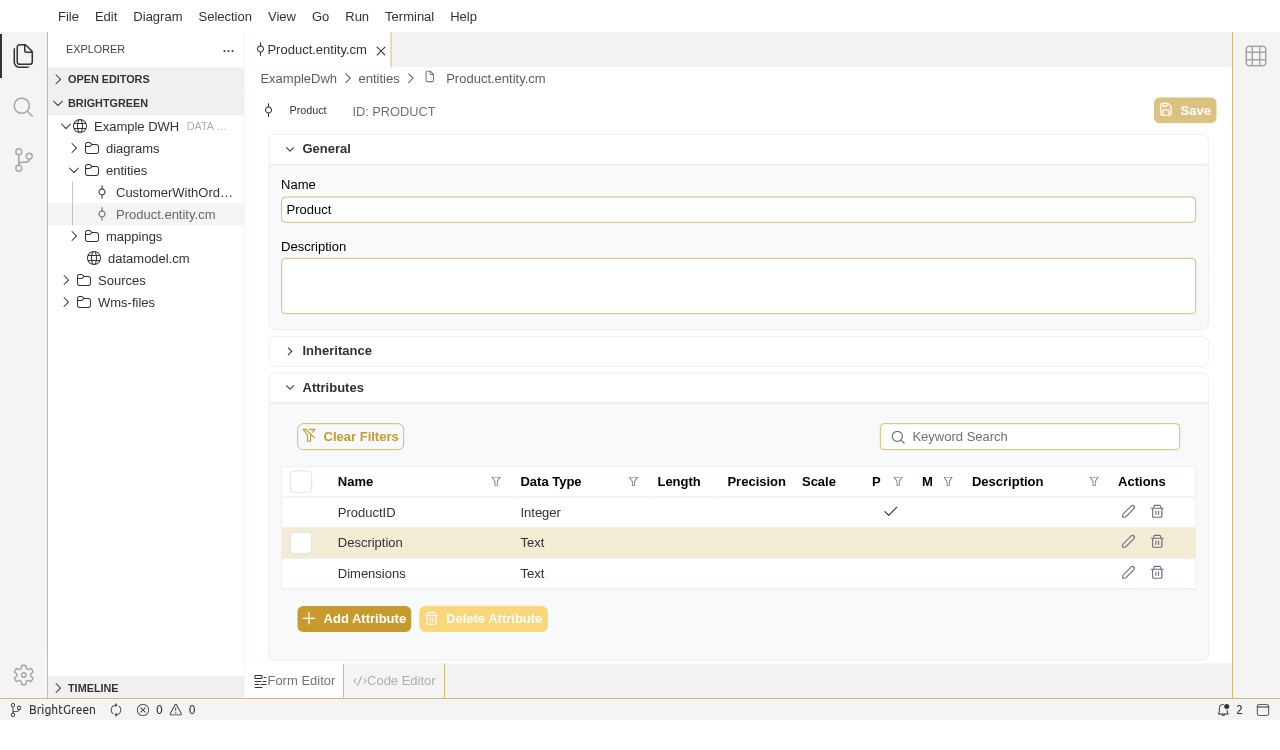
Task: Check the Description row checkbox
Action: [x=301, y=543]
